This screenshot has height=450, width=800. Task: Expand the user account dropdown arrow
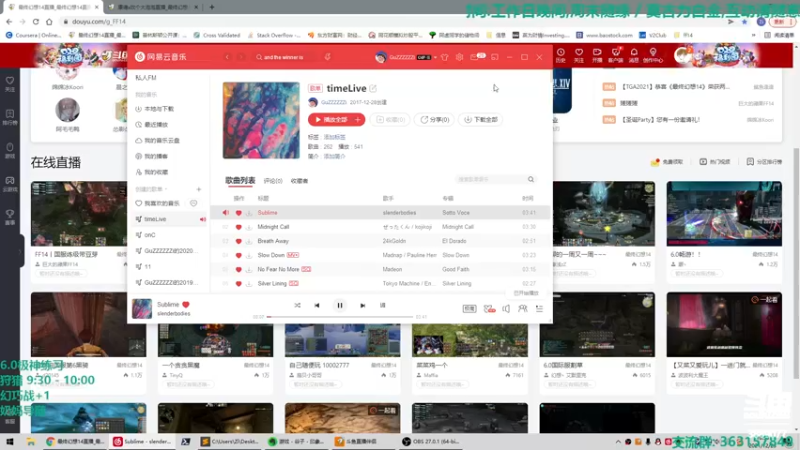coord(435,57)
